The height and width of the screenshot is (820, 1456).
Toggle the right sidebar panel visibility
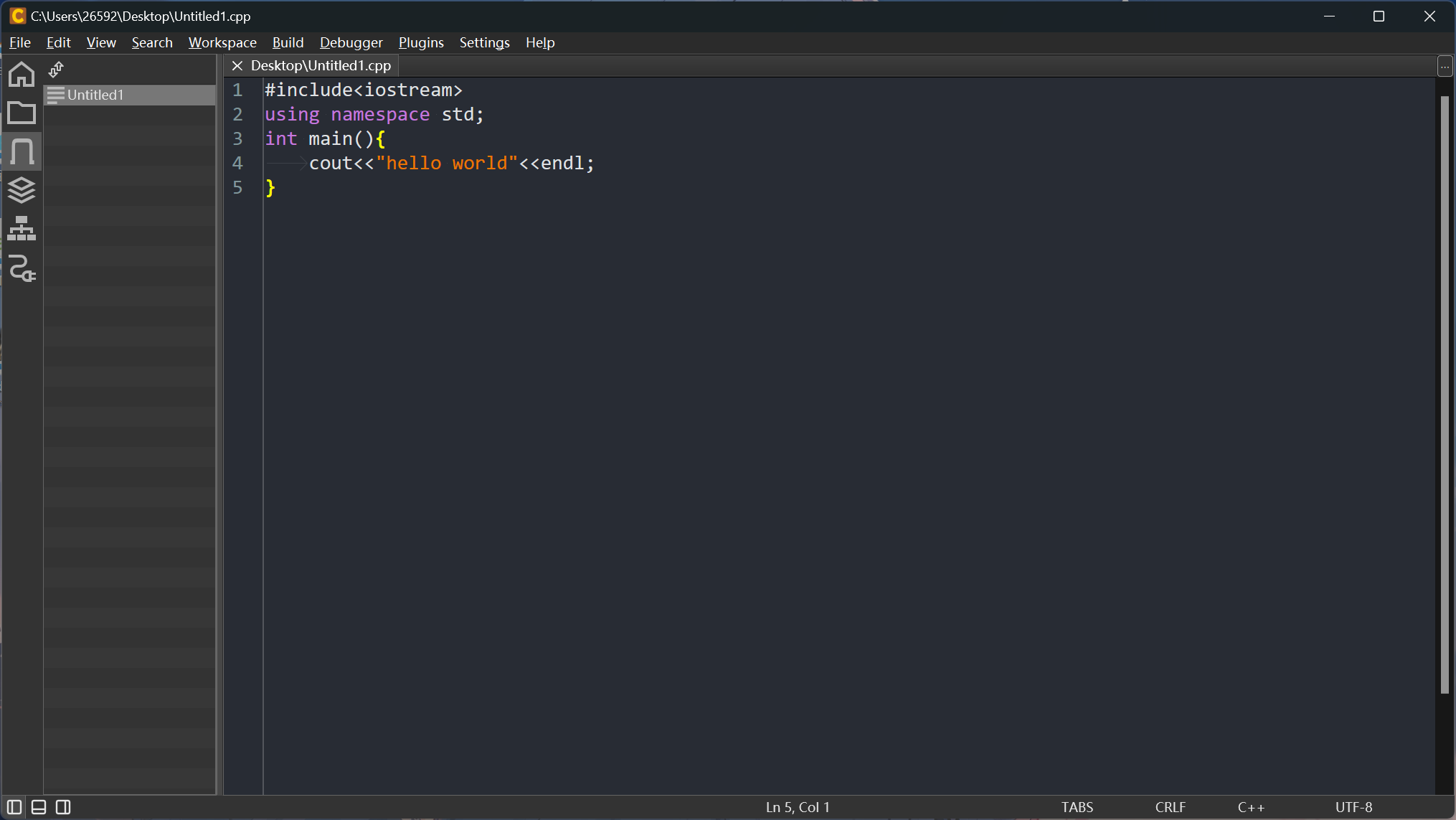click(x=63, y=807)
